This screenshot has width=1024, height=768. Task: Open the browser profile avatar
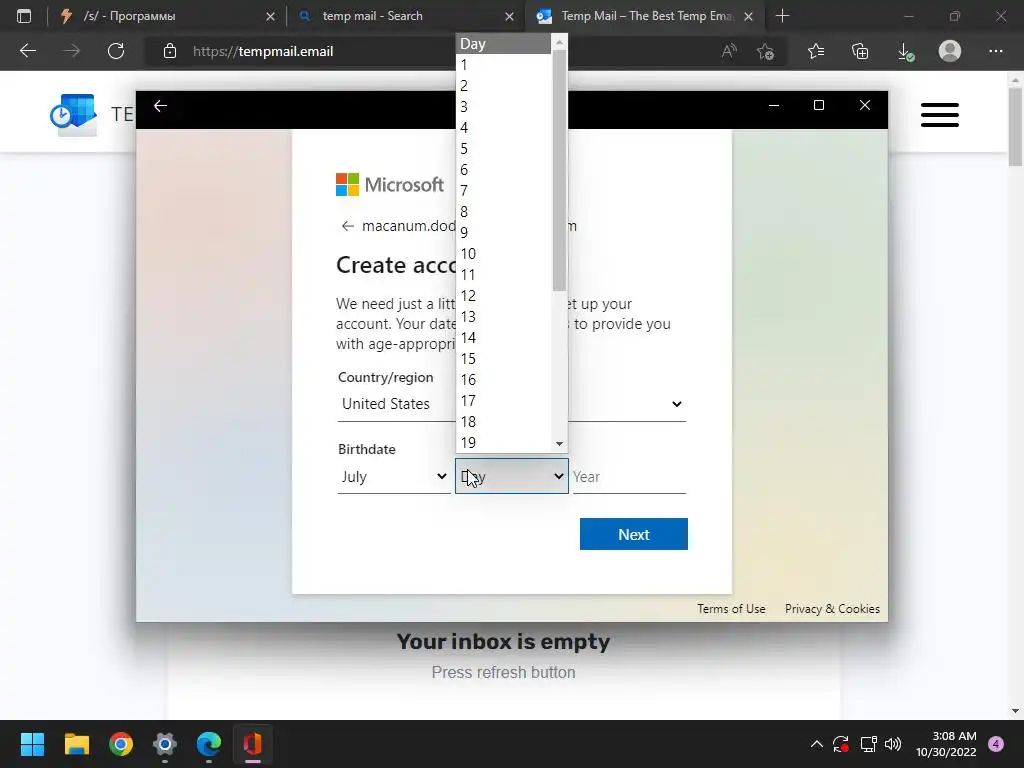(950, 51)
